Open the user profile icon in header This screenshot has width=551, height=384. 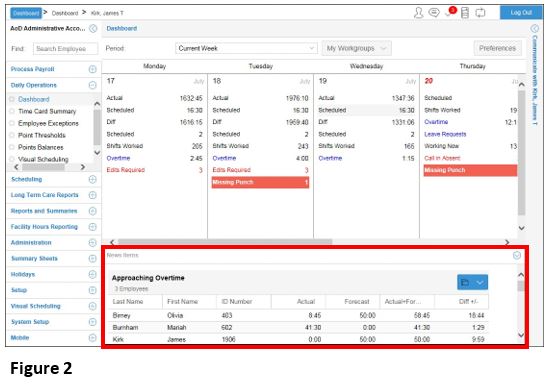click(x=418, y=13)
